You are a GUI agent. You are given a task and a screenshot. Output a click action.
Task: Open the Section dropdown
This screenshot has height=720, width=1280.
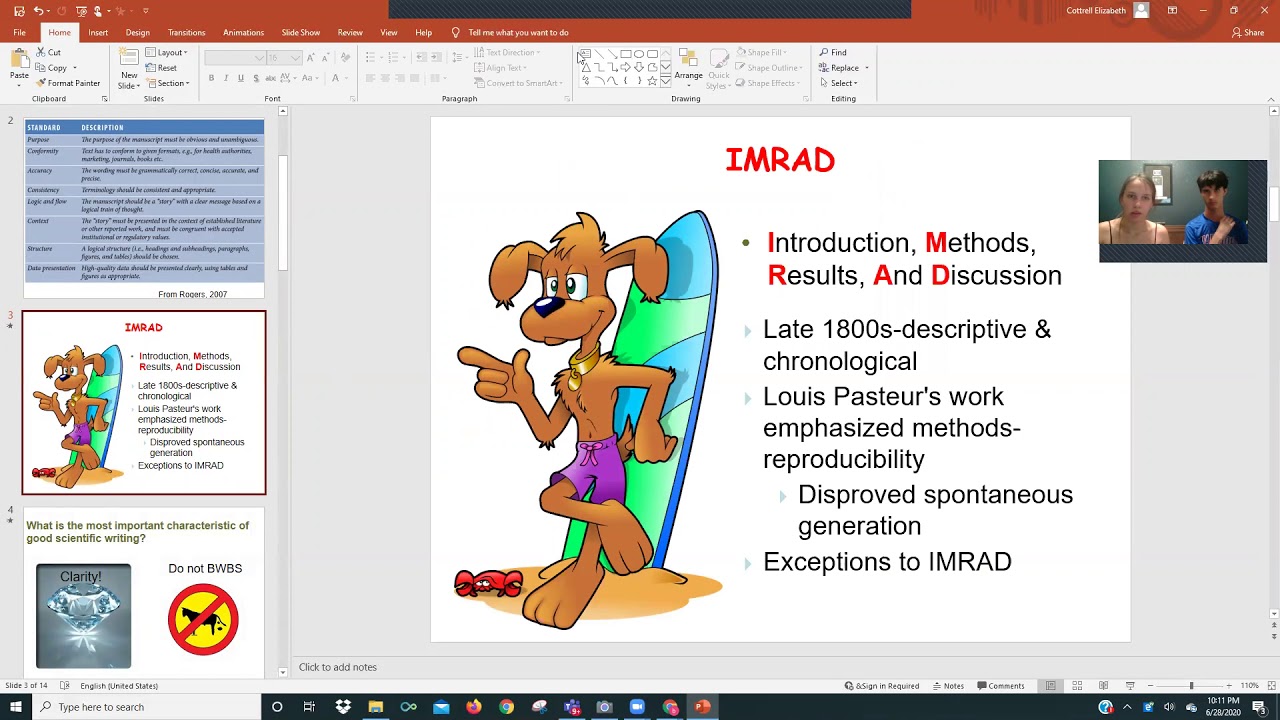coord(167,83)
